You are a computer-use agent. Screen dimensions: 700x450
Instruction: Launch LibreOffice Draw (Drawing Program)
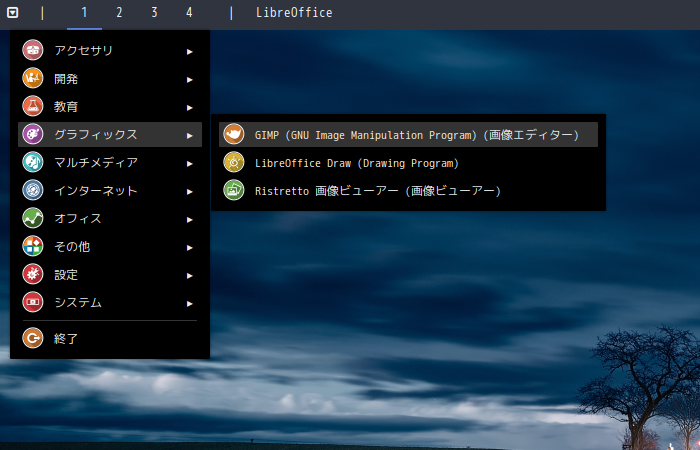408,162
